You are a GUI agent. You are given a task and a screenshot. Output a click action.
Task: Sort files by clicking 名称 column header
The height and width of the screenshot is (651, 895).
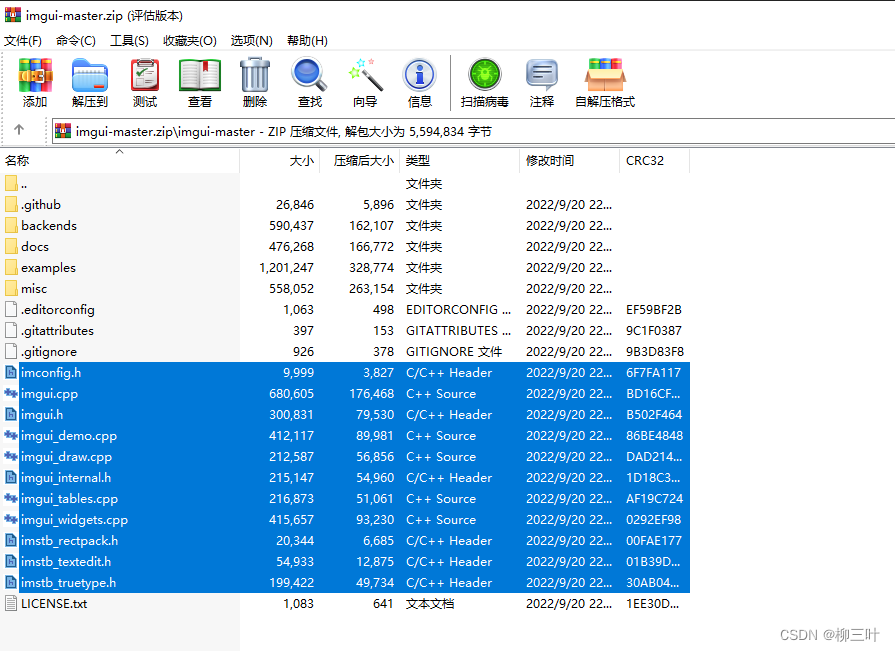27,160
